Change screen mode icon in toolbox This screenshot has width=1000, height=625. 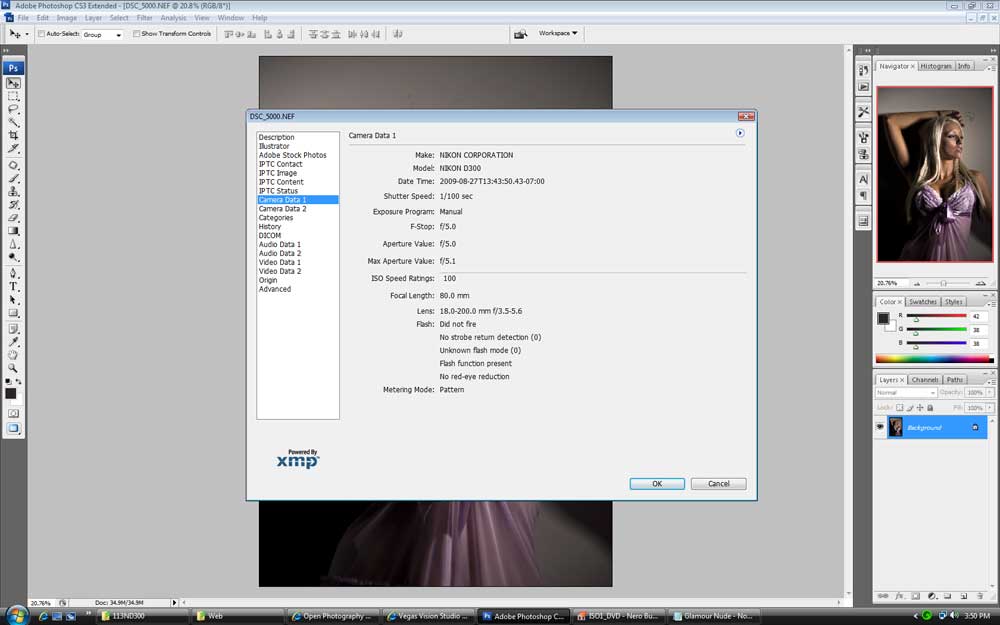coord(13,429)
